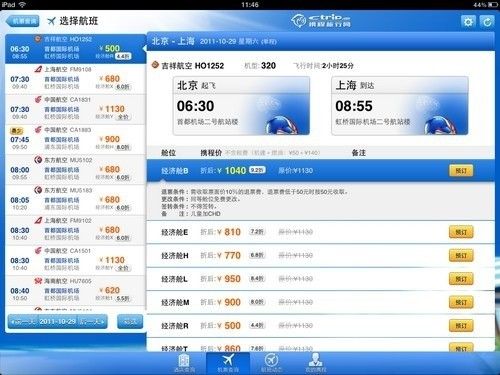500x375 pixels.
Task: Expand the 经济舱E fare row details
Action: pyautogui.click(x=321, y=232)
